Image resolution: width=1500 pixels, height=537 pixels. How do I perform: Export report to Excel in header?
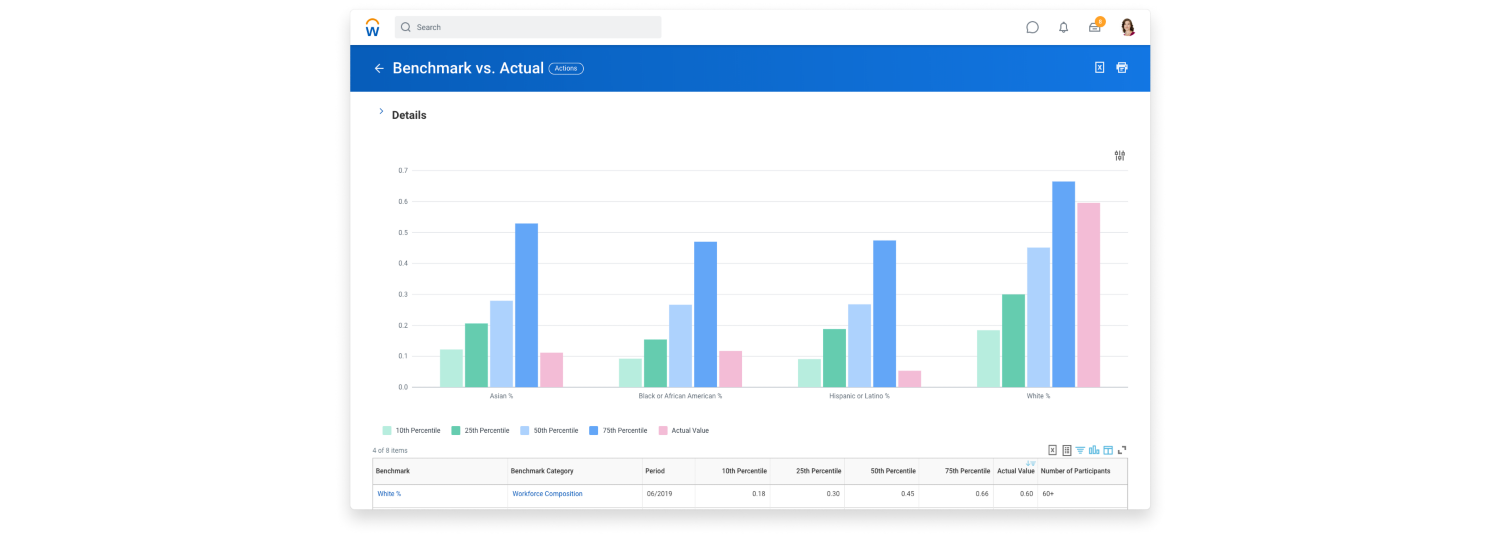[1099, 68]
